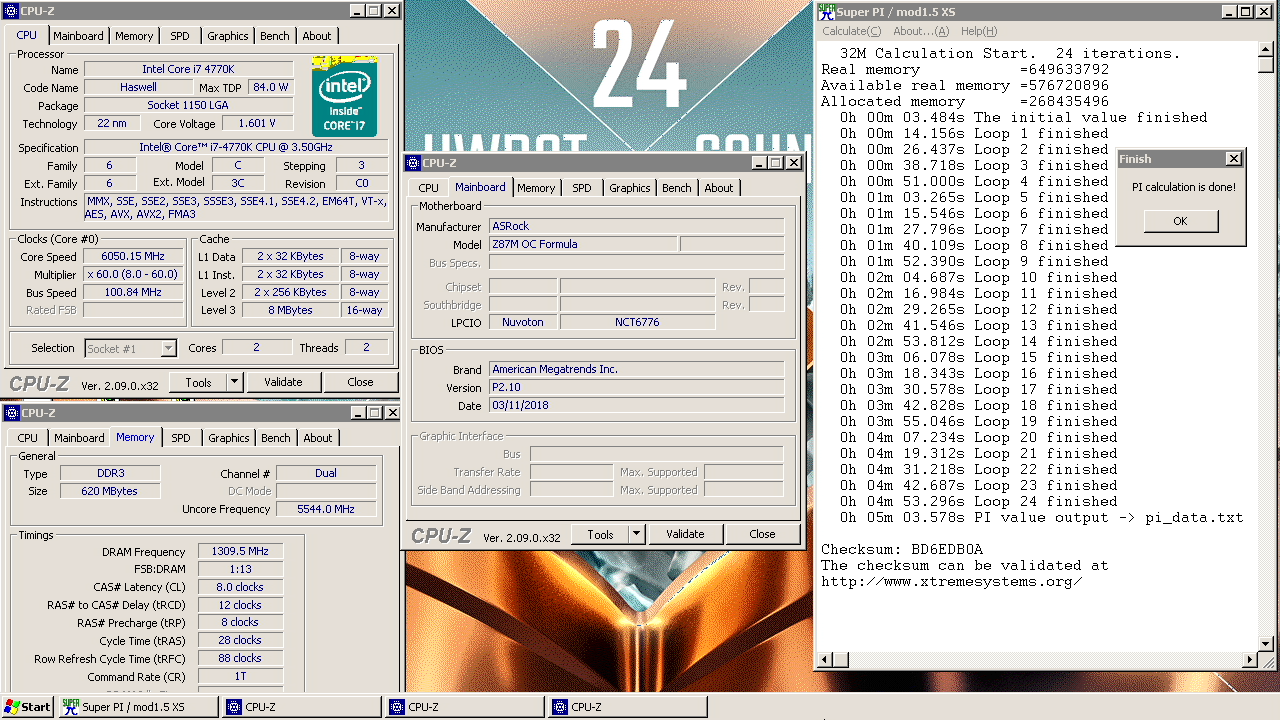The height and width of the screenshot is (720, 1280).
Task: Click the Super PI vertical scrollbar down arrow
Action: tap(1266, 643)
